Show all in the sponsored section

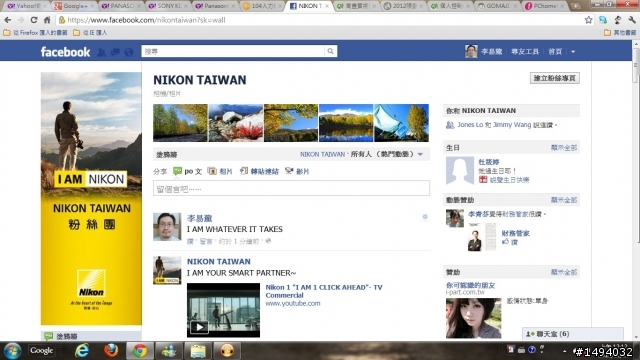pos(564,272)
